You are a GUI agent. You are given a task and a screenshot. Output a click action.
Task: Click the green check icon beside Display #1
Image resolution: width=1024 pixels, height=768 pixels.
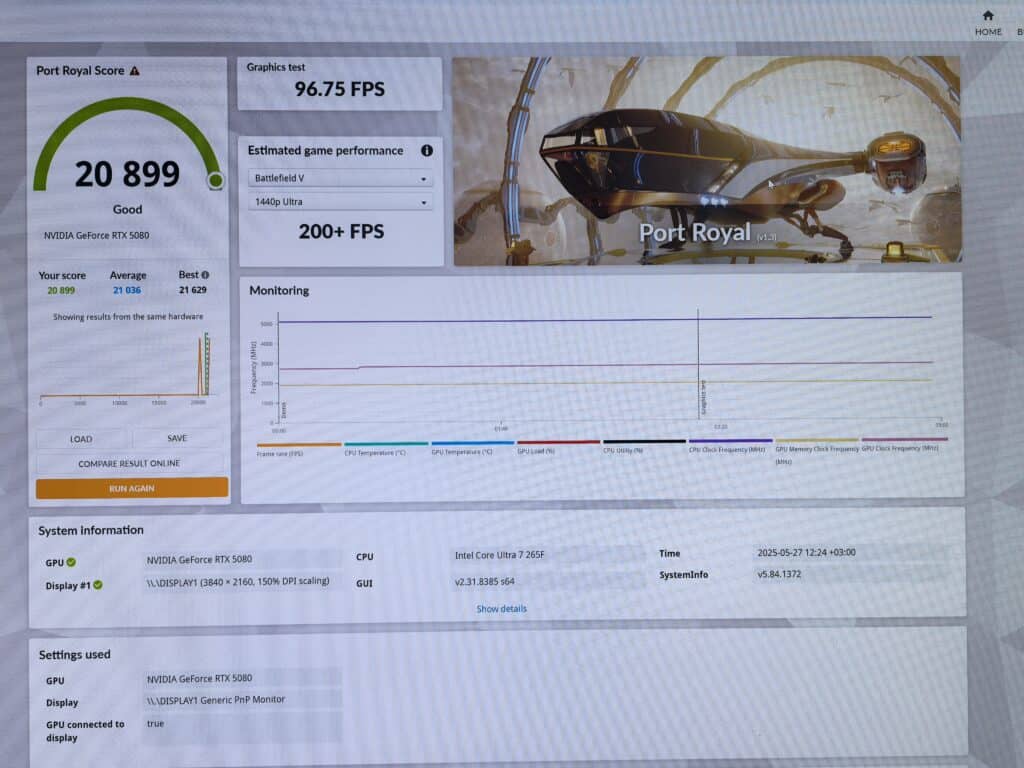[x=98, y=585]
